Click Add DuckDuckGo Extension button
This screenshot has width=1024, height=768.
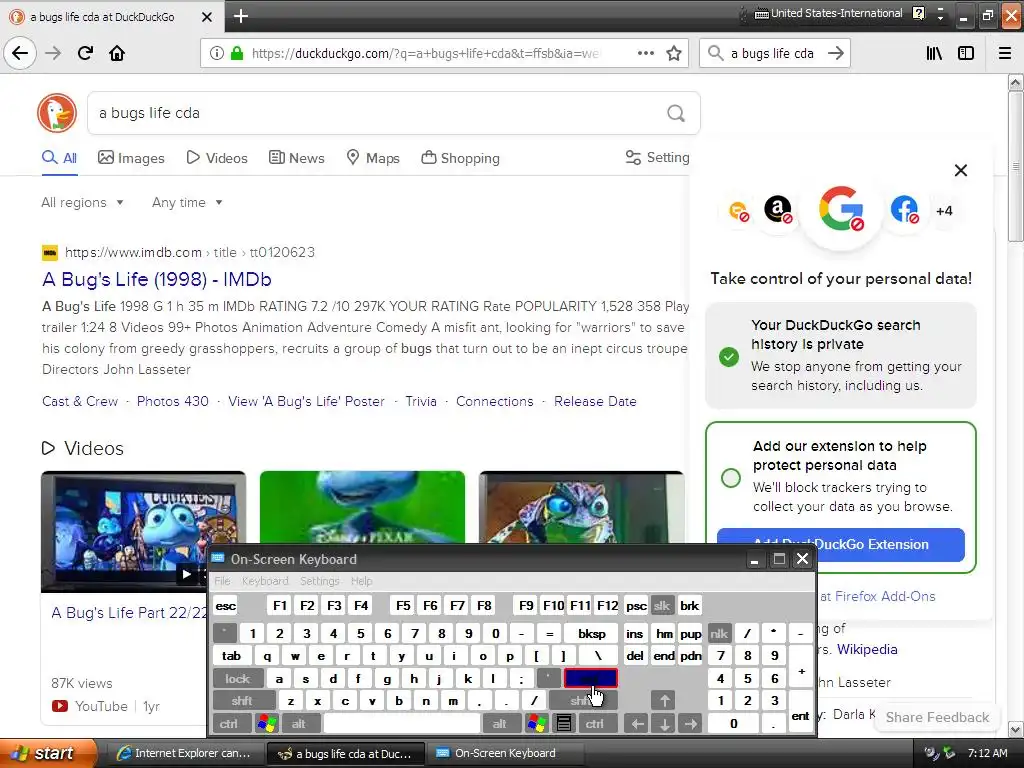840,544
